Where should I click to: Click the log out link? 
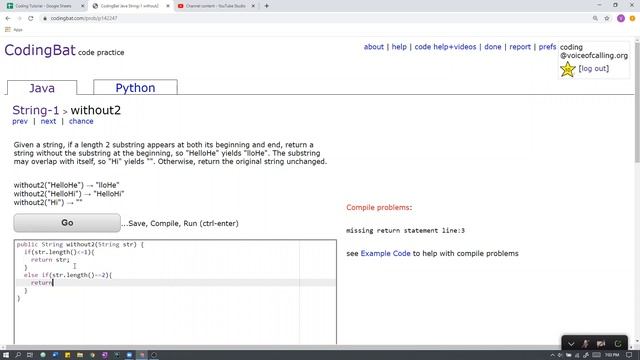click(593, 69)
